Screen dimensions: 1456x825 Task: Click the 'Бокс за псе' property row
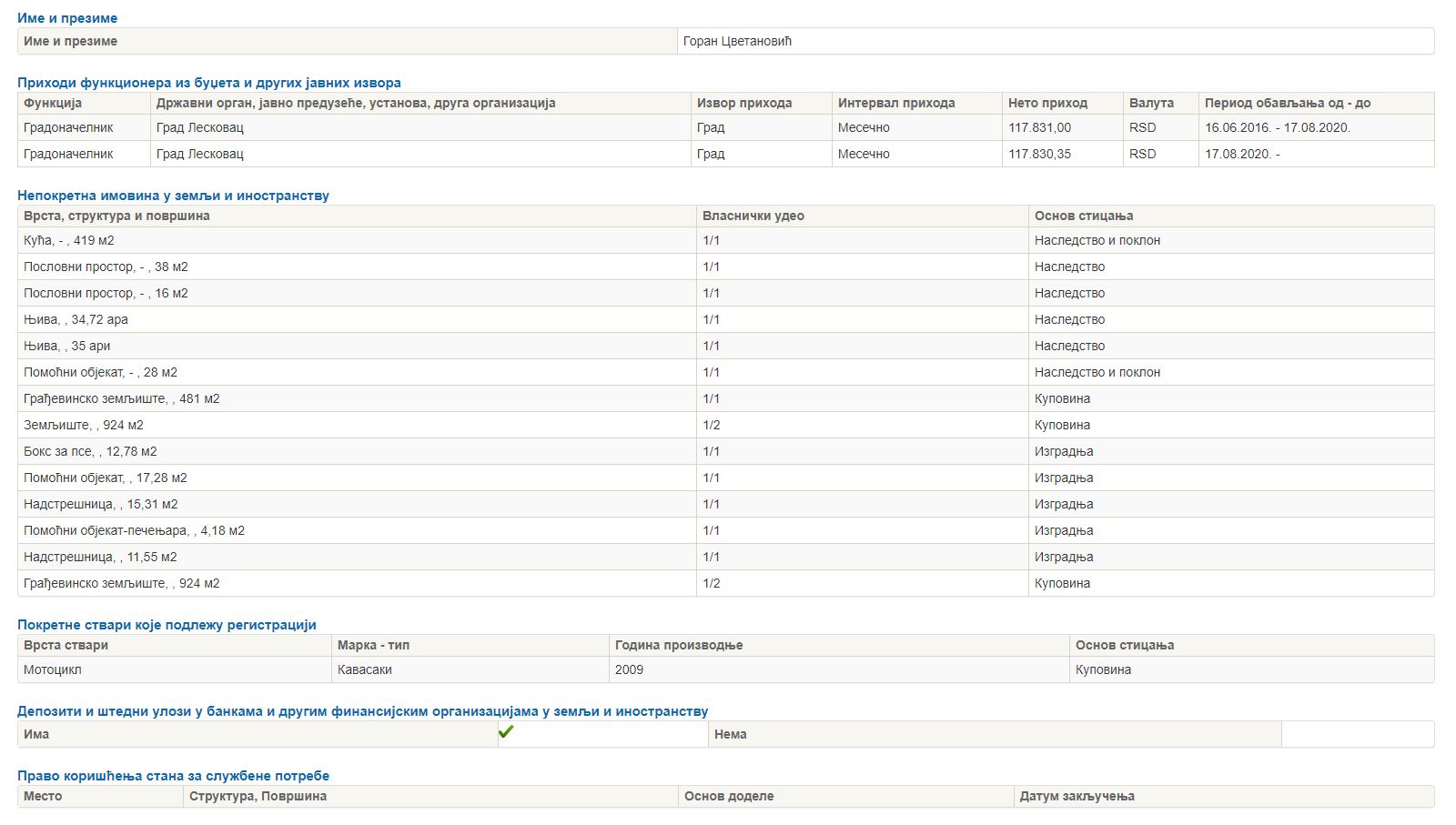[90, 451]
